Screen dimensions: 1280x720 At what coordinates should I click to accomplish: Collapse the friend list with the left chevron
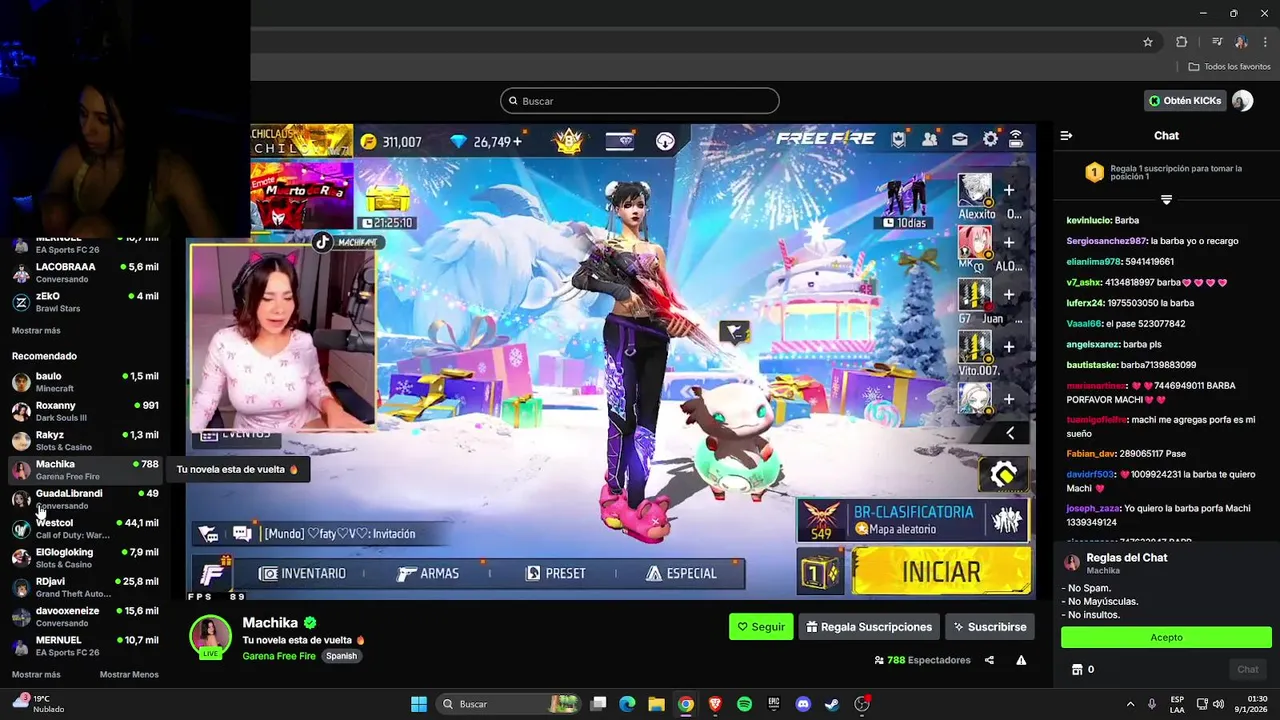click(x=1010, y=433)
